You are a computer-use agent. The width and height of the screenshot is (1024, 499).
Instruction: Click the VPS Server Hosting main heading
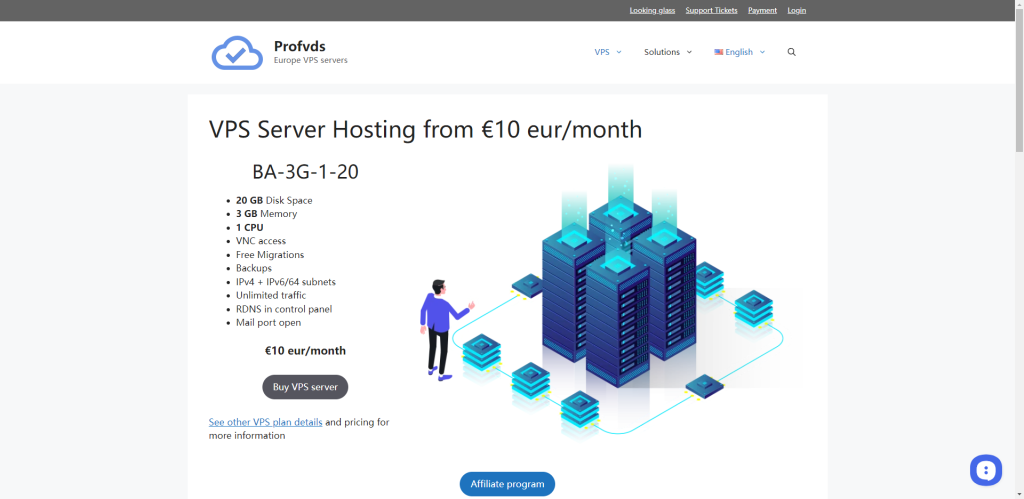click(x=426, y=129)
